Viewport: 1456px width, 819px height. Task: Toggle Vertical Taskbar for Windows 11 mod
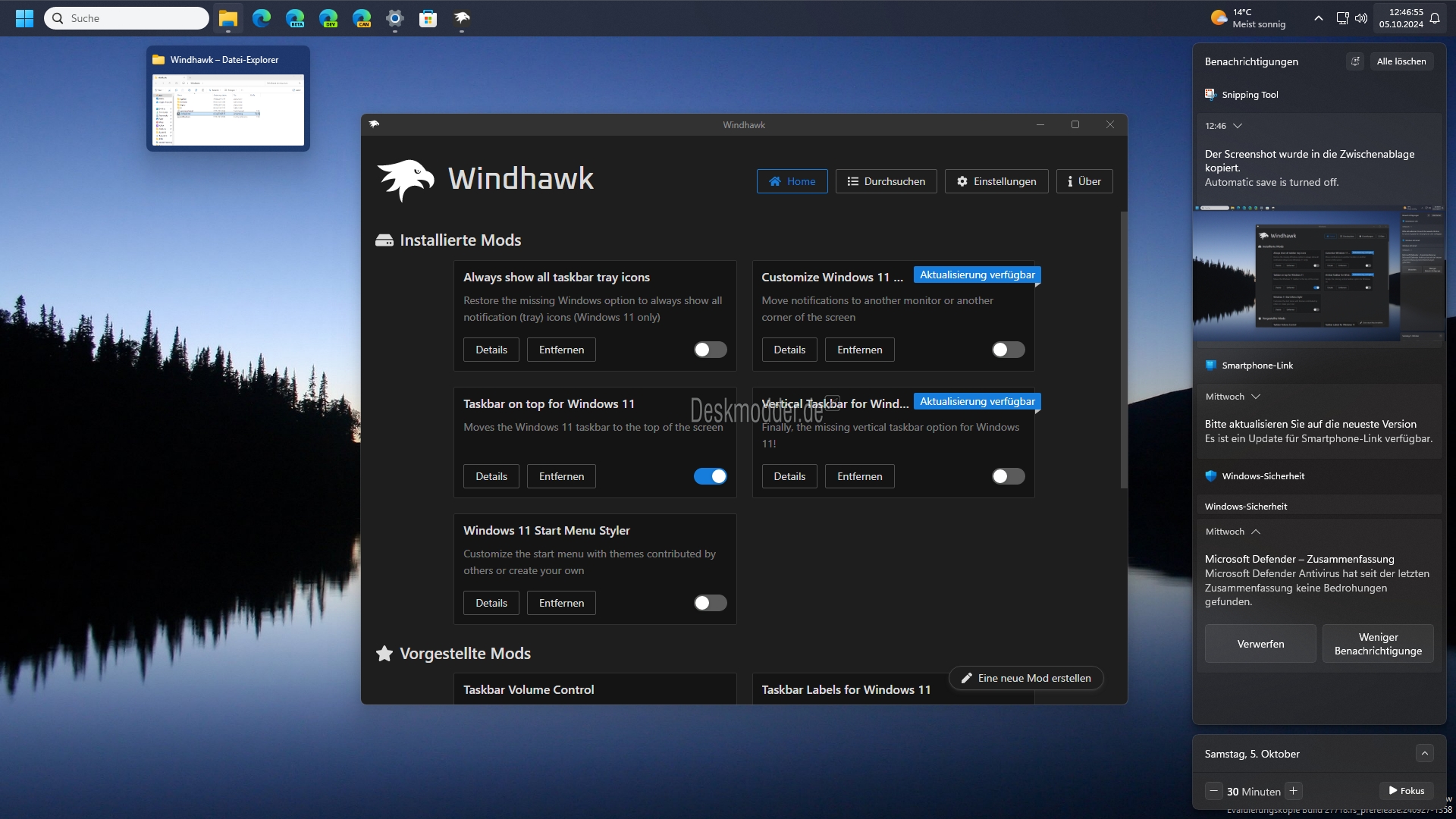tap(1009, 476)
